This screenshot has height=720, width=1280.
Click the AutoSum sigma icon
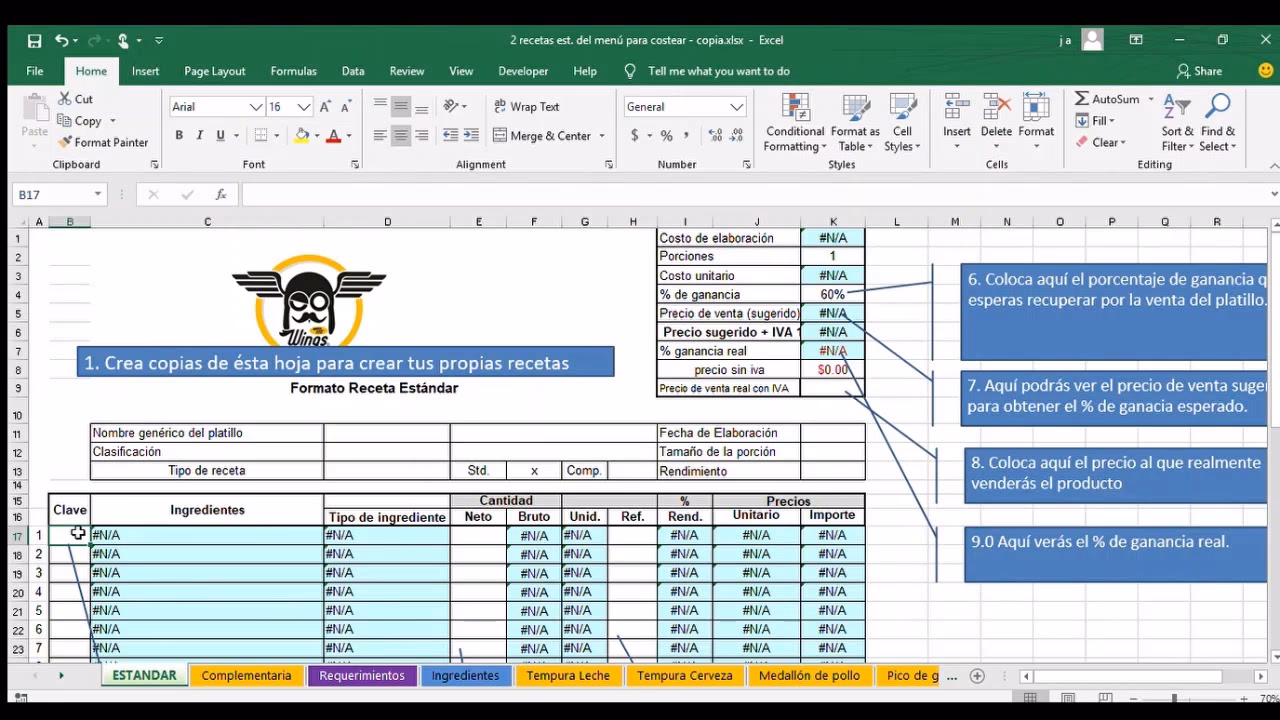1082,99
